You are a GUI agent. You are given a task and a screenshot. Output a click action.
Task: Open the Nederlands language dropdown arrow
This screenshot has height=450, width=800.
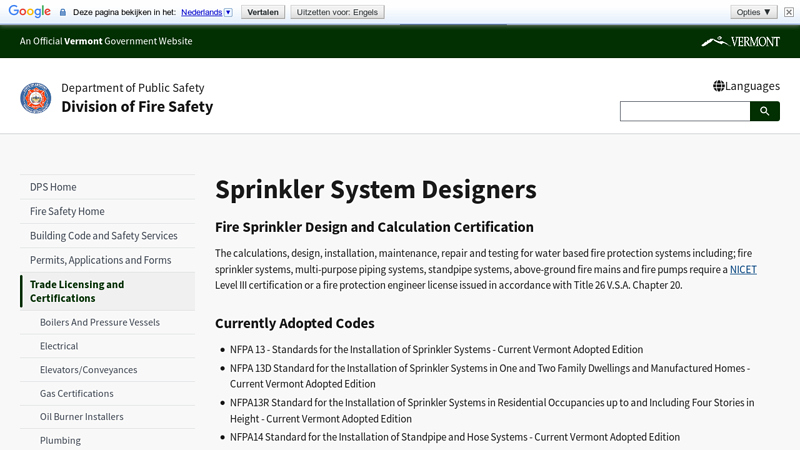tap(229, 12)
